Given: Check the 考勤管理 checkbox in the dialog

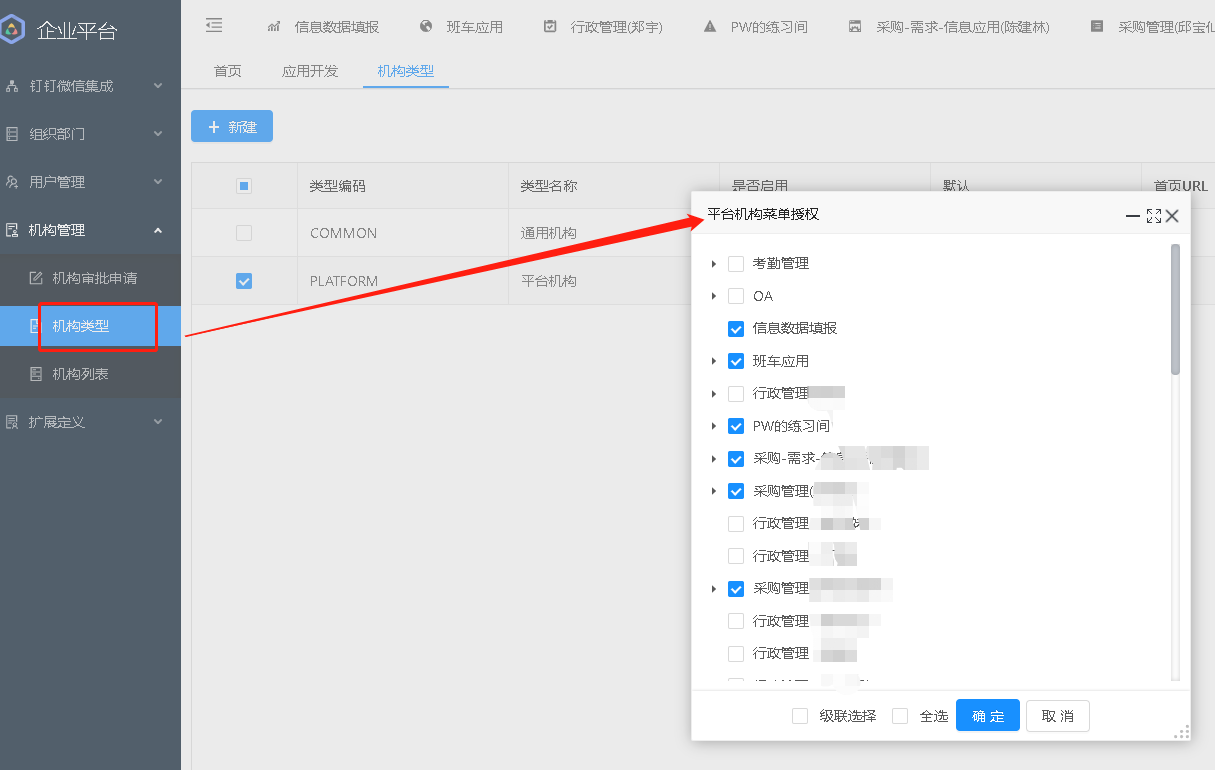Looking at the screenshot, I should 736,263.
